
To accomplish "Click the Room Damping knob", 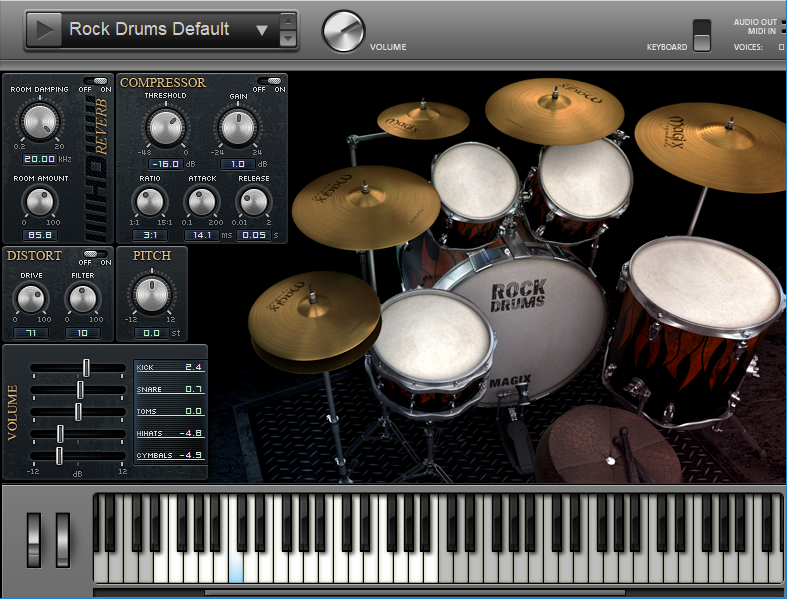I will [39, 122].
